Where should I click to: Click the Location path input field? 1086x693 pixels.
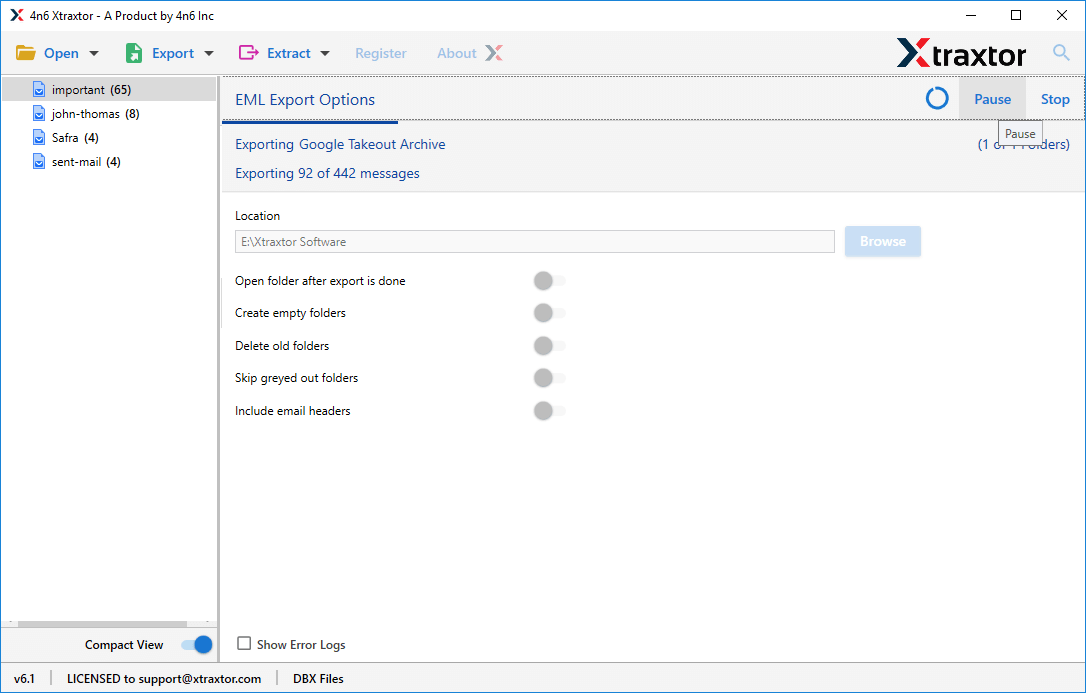point(535,242)
